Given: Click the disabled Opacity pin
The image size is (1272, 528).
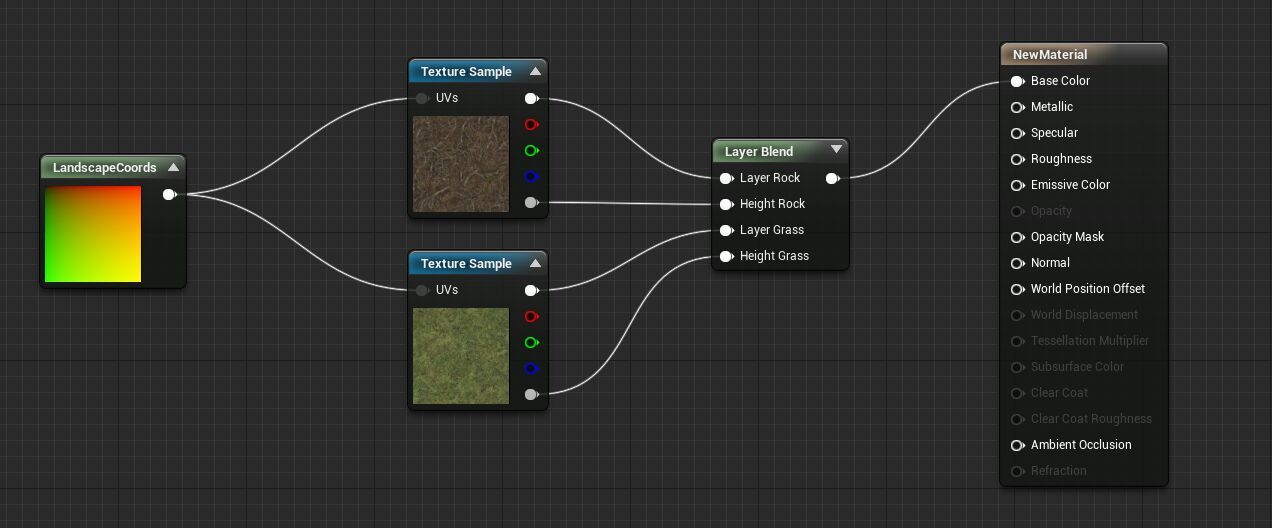Looking at the screenshot, I should tap(1018, 211).
